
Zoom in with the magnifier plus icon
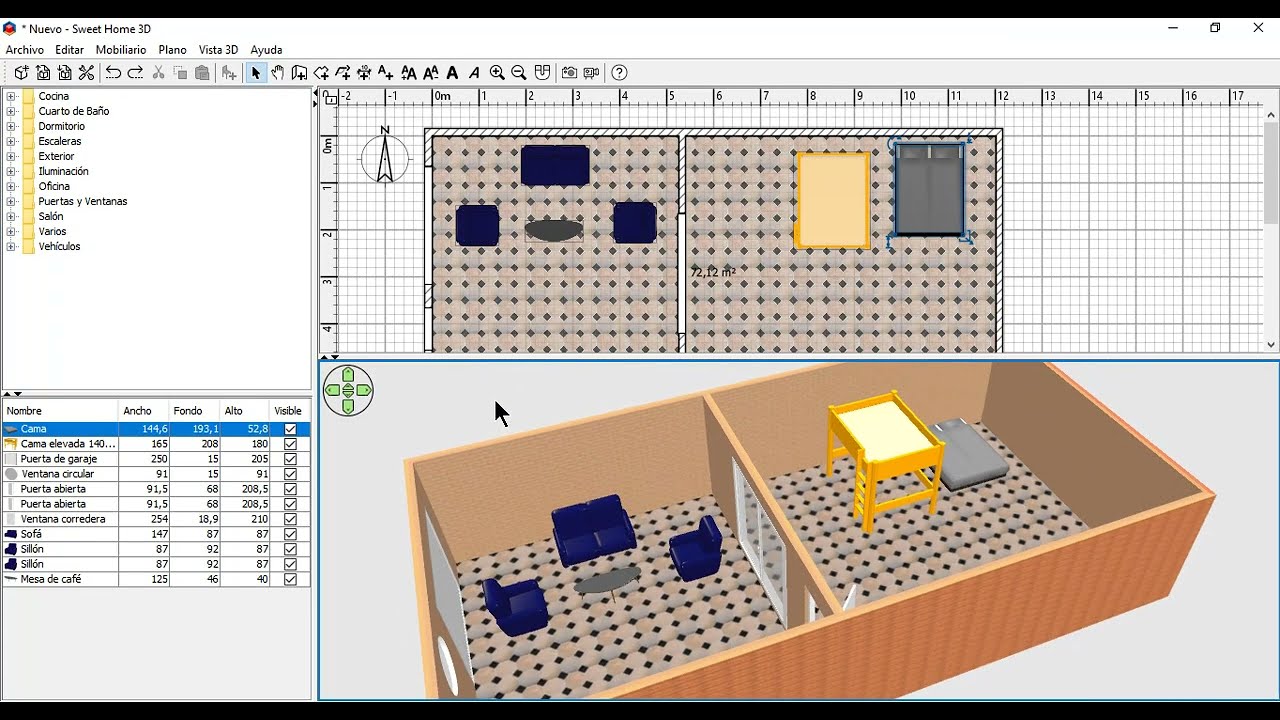pos(497,73)
